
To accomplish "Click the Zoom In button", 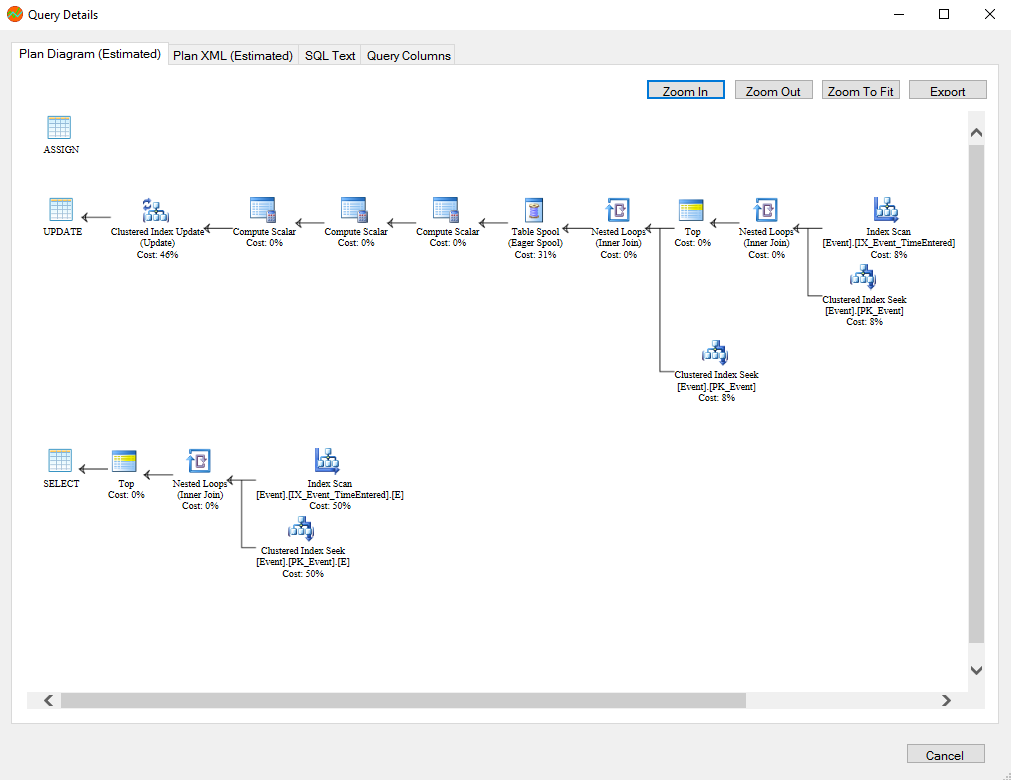I will (x=685, y=90).
